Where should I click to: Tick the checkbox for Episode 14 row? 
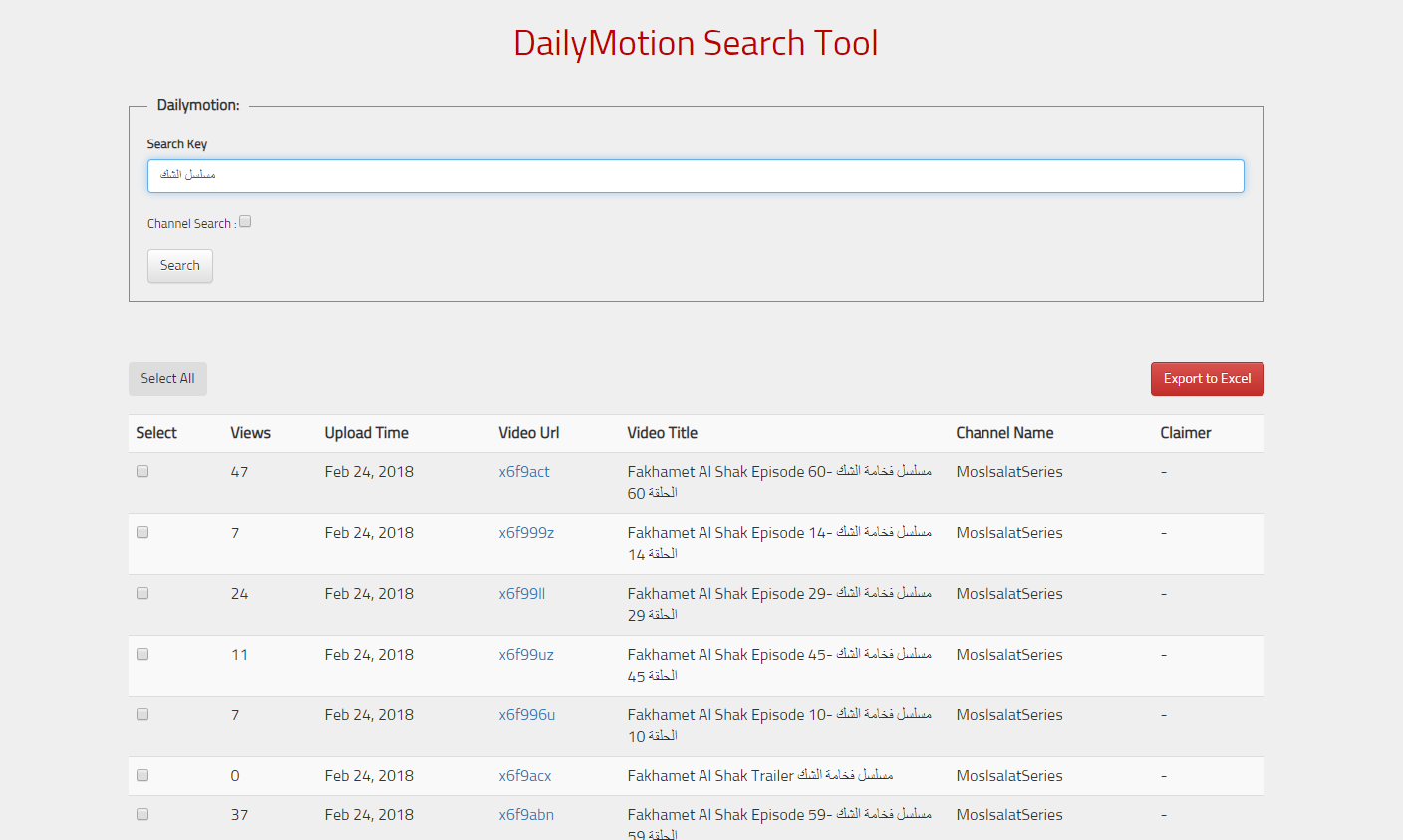tap(142, 532)
